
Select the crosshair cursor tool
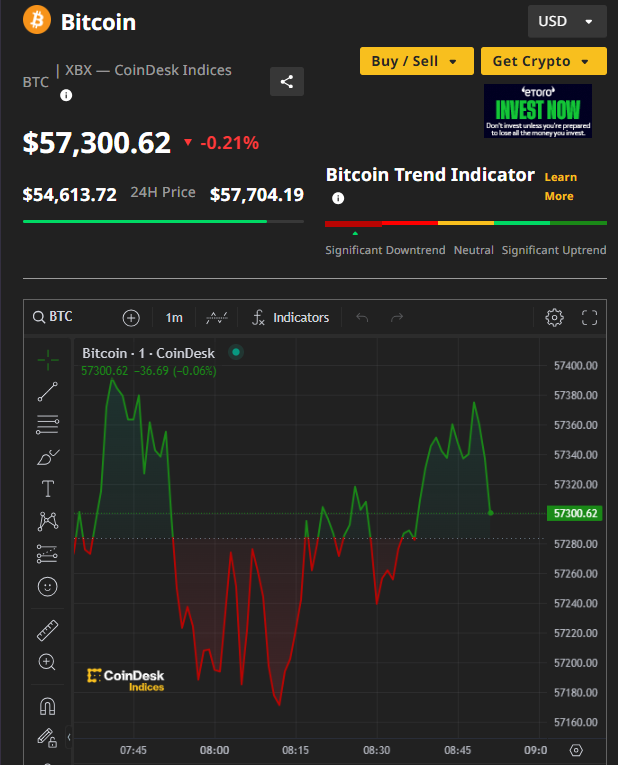pyautogui.click(x=47, y=359)
